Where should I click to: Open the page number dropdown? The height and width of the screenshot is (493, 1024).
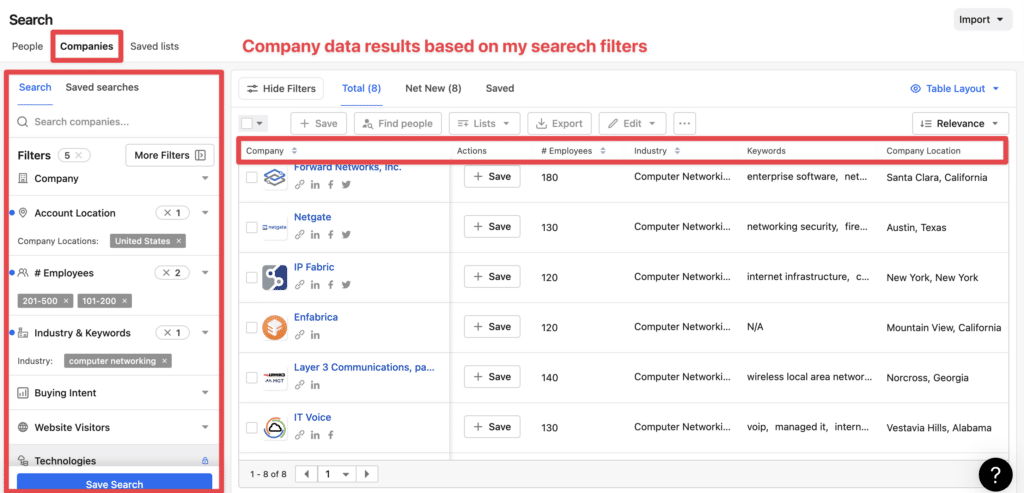337,473
